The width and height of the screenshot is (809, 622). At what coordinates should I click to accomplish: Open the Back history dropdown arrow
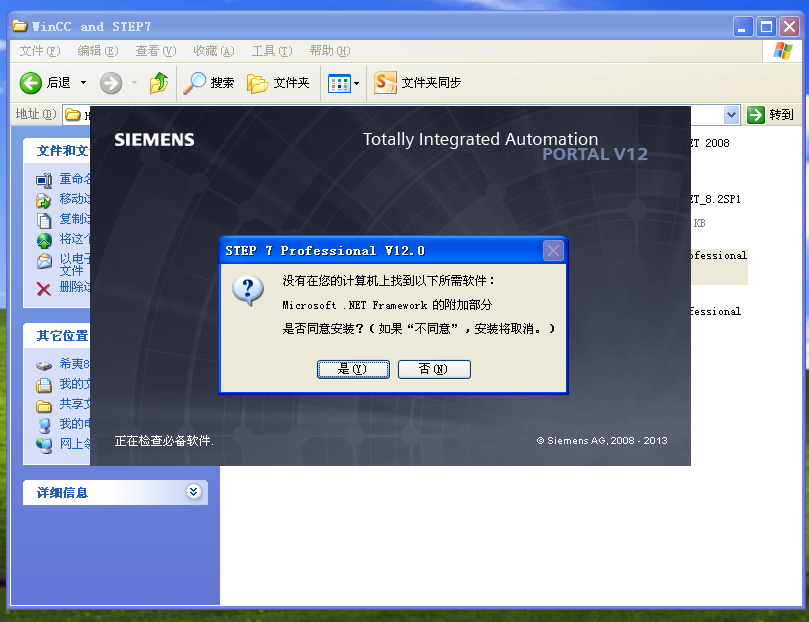(83, 83)
